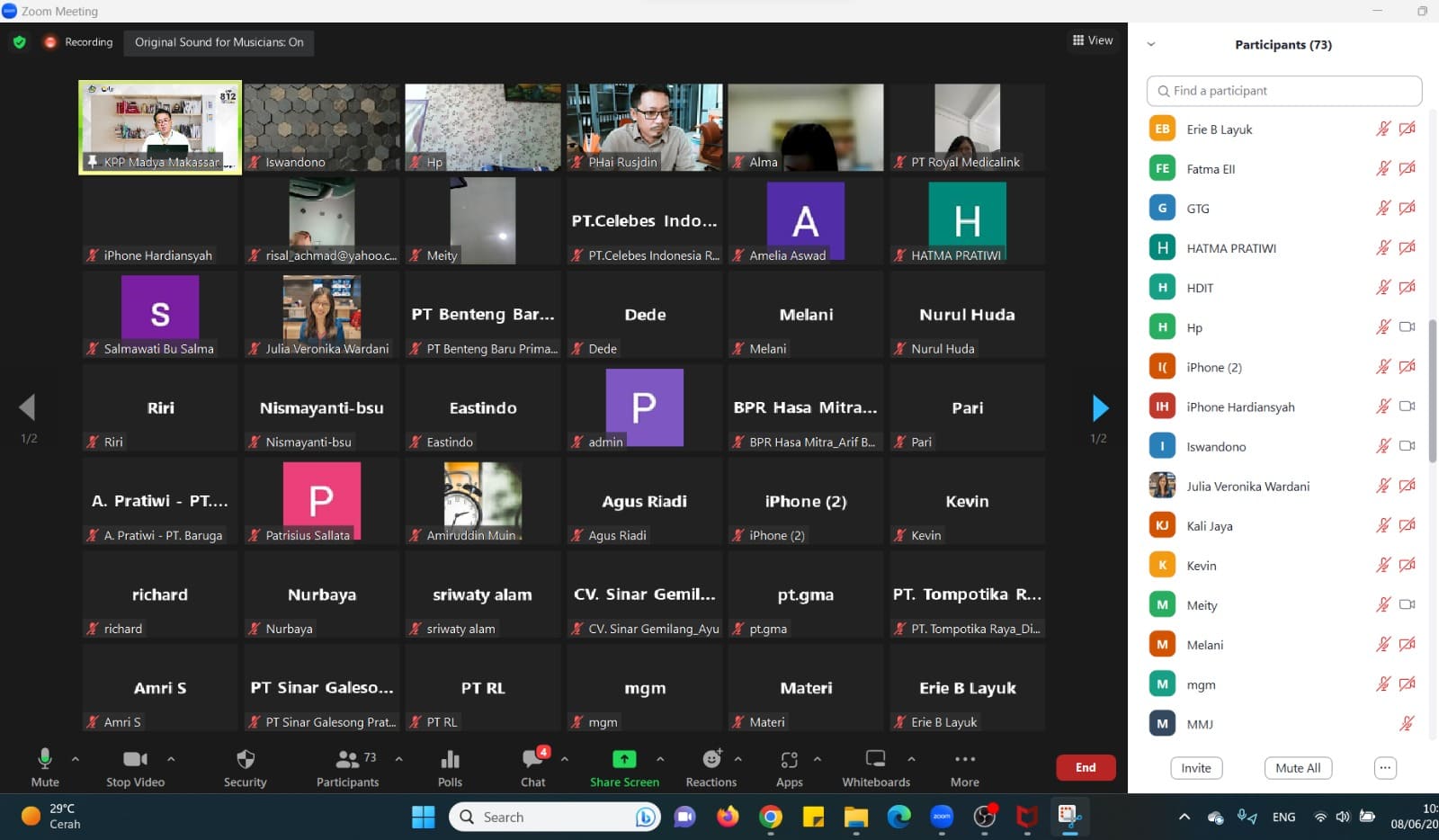Viewport: 1439px width, 840px height.
Task: Click the green encryption shield icon
Action: 20,42
